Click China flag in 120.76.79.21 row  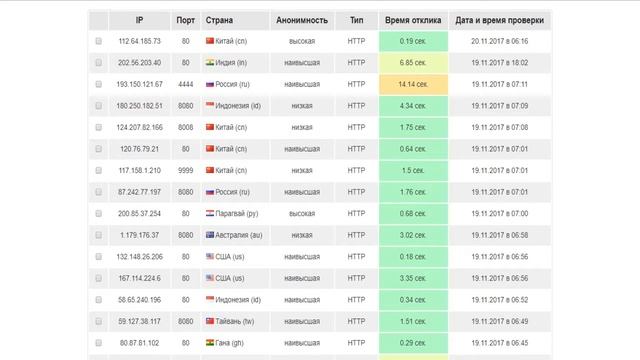pyautogui.click(x=210, y=149)
